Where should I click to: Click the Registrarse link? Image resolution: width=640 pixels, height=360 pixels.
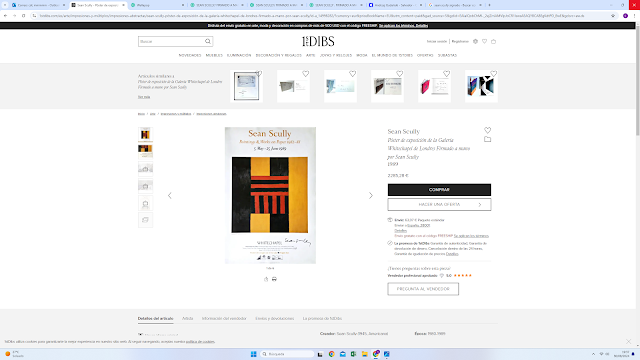460,41
